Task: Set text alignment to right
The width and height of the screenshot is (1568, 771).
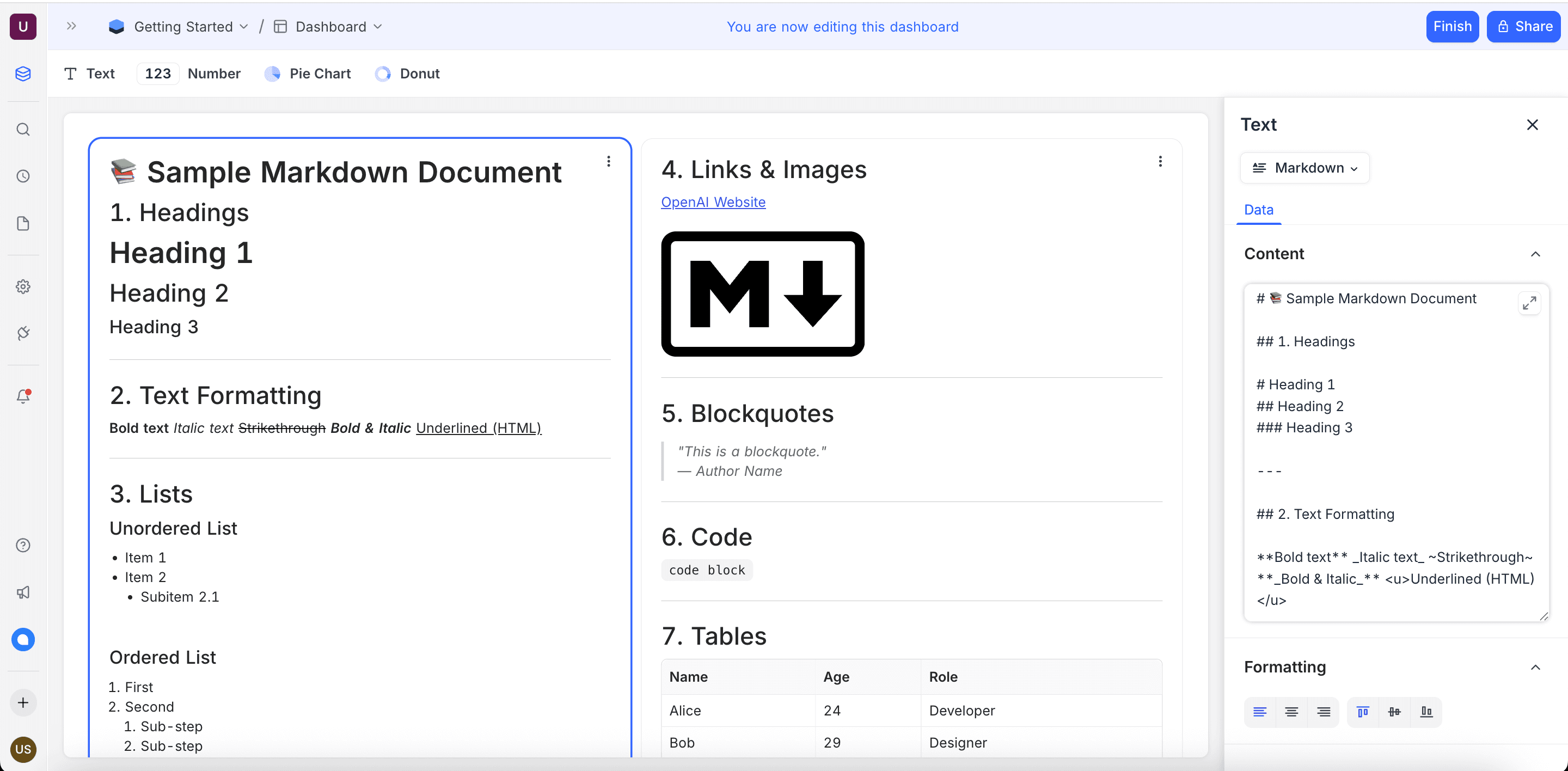Action: pos(1324,712)
